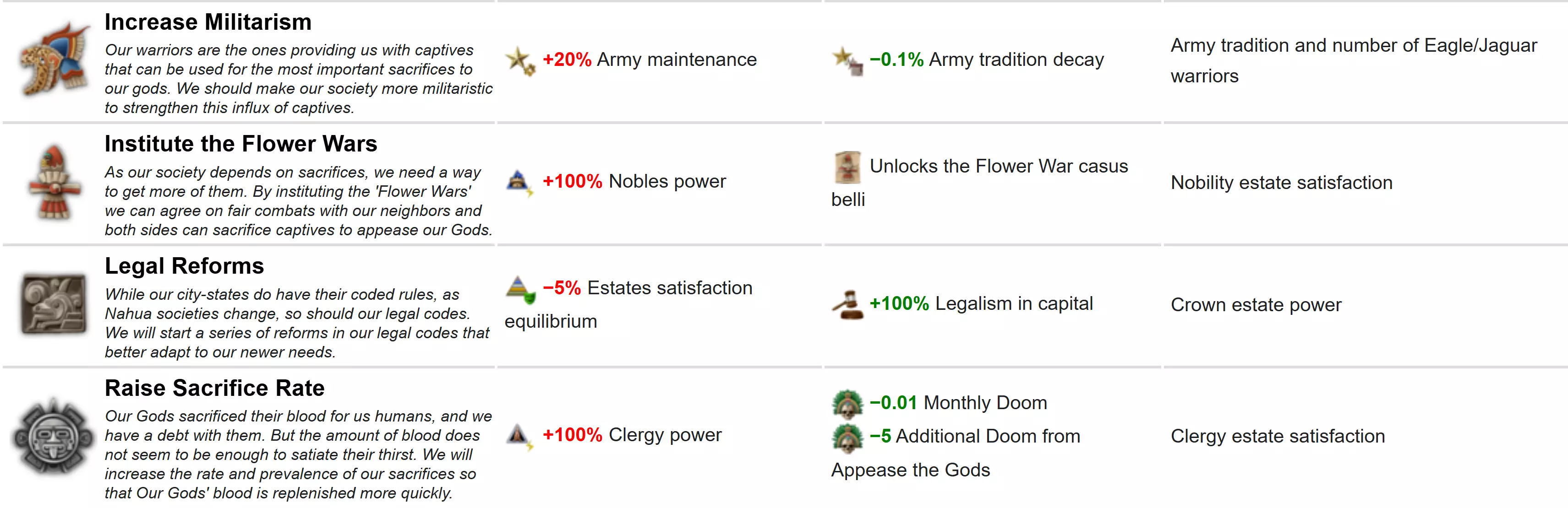This screenshot has width=1568, height=508.
Task: Click the Increase Militarism jaguar warrior icon
Action: (54, 59)
